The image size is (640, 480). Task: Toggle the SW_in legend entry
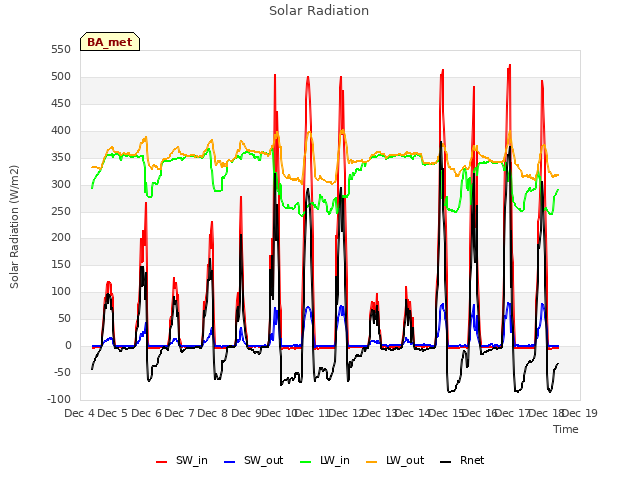[x=182, y=460]
